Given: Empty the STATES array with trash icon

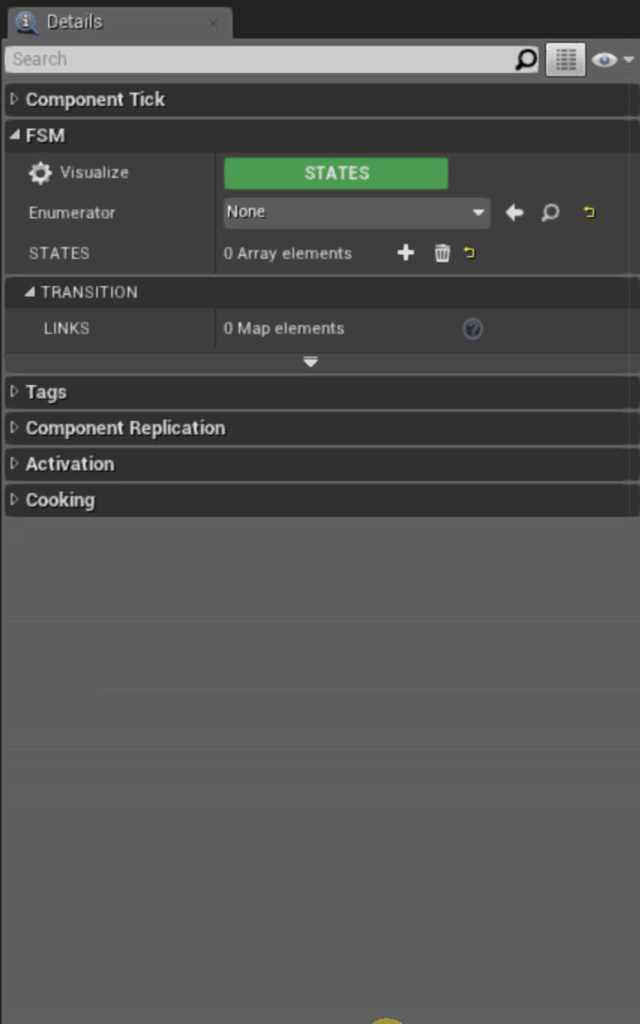Looking at the screenshot, I should pos(442,253).
